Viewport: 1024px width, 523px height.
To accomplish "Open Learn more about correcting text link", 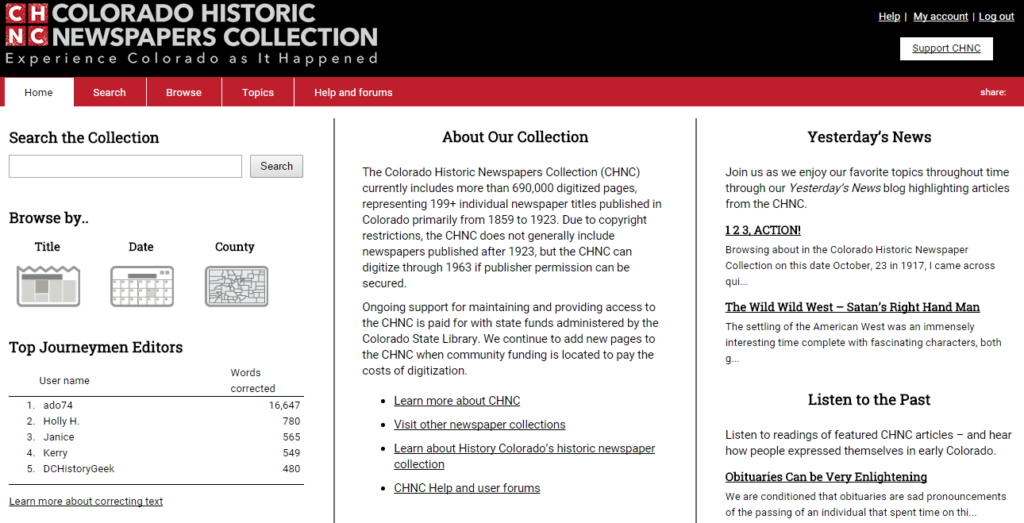I will coord(86,501).
